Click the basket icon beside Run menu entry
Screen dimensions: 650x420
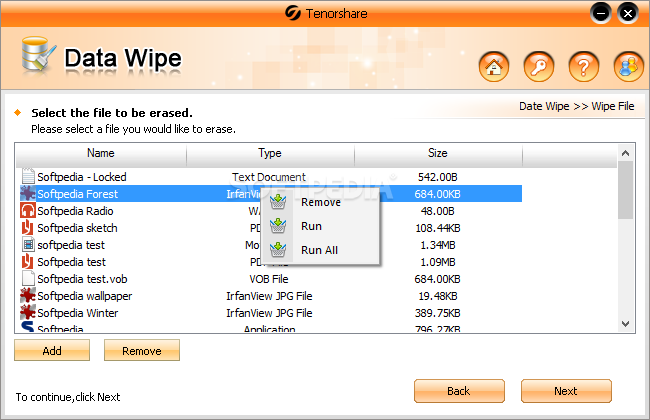(x=278, y=226)
